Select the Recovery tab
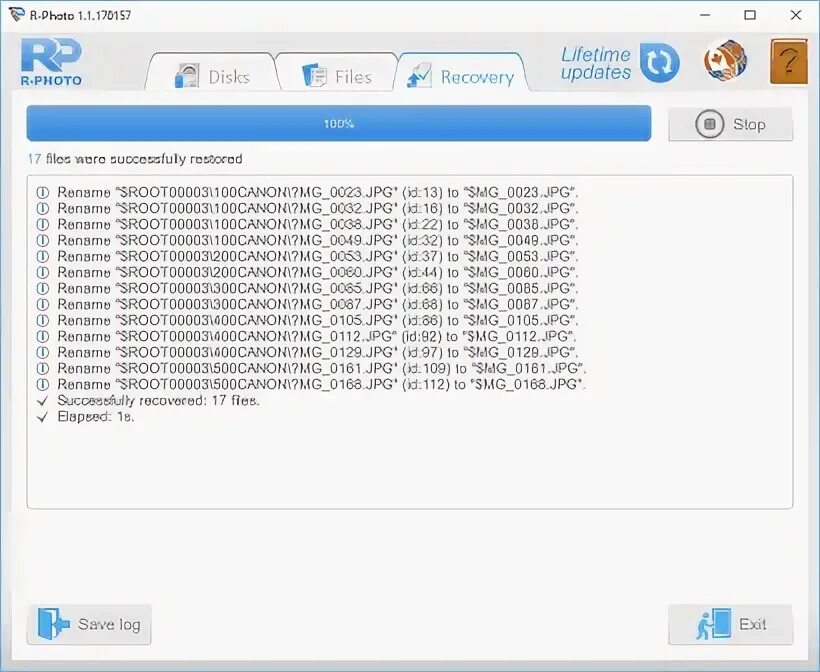The width and height of the screenshot is (820, 672). pyautogui.click(x=463, y=73)
